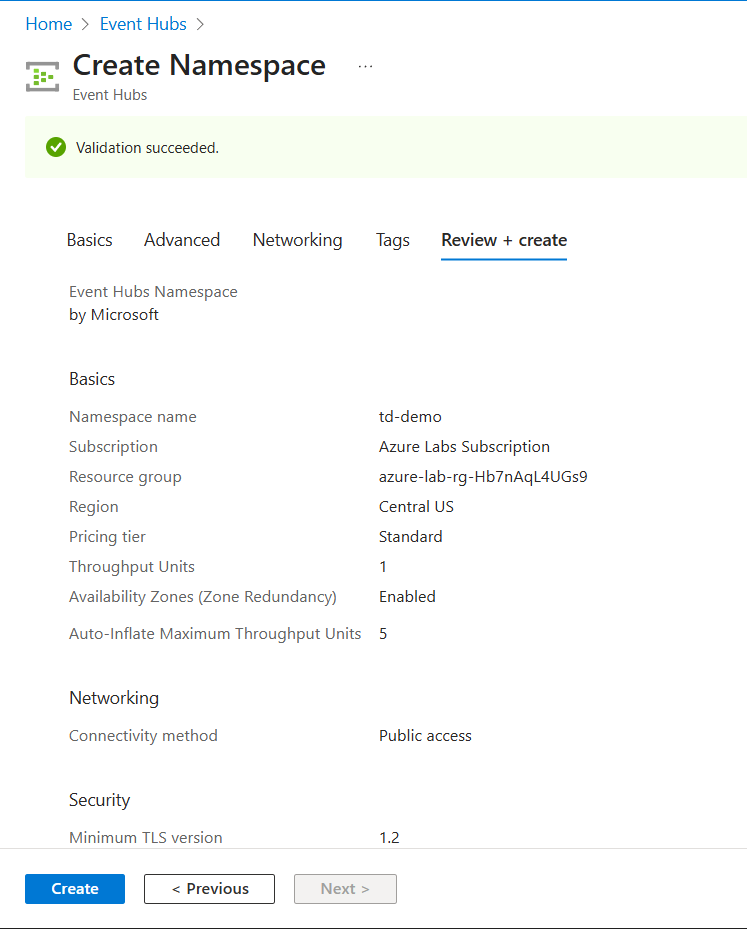Go back to Event Hubs breadcrumb
Viewport: 747px width, 929px height.
pyautogui.click(x=143, y=24)
